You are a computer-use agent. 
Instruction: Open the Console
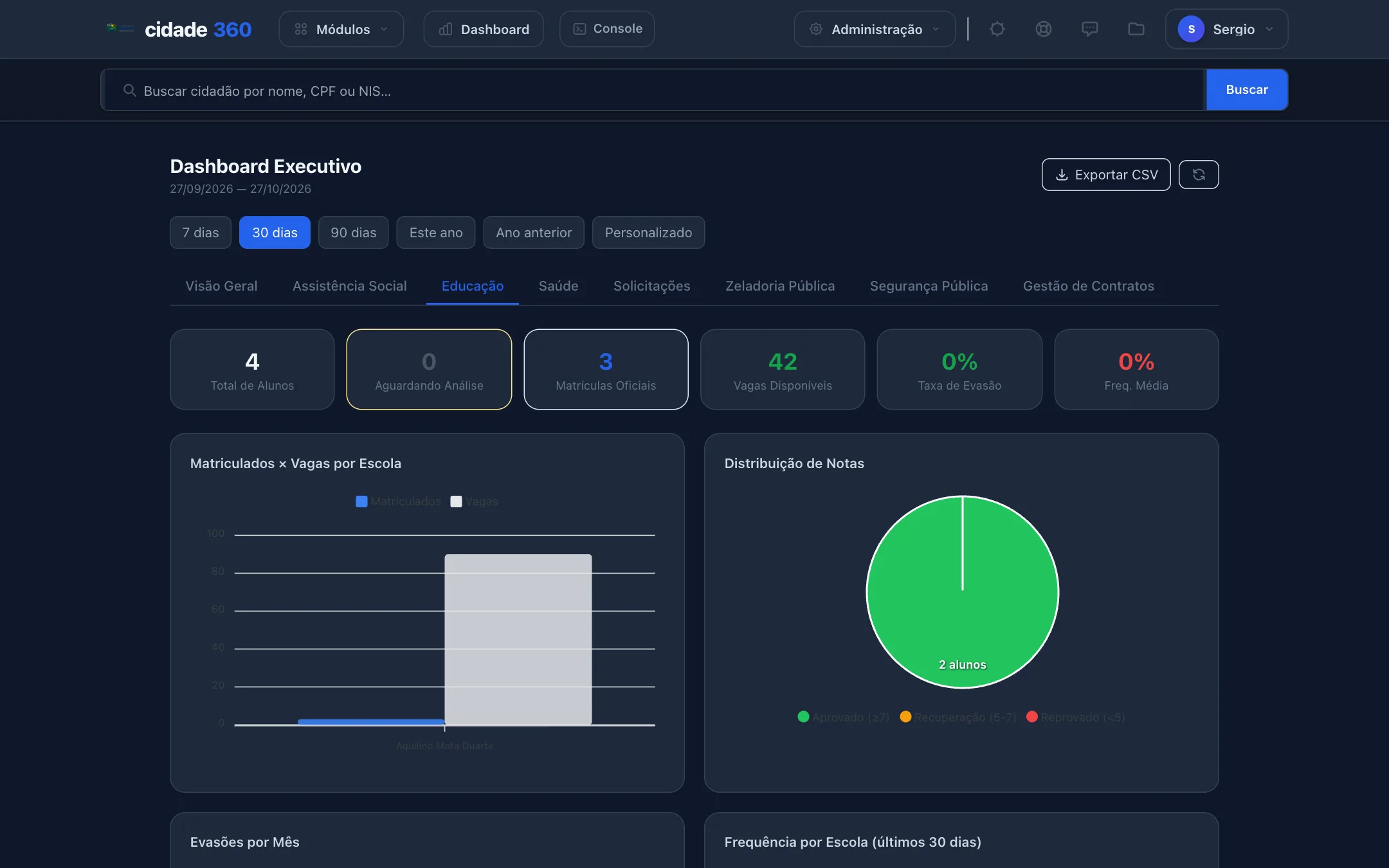tap(607, 29)
